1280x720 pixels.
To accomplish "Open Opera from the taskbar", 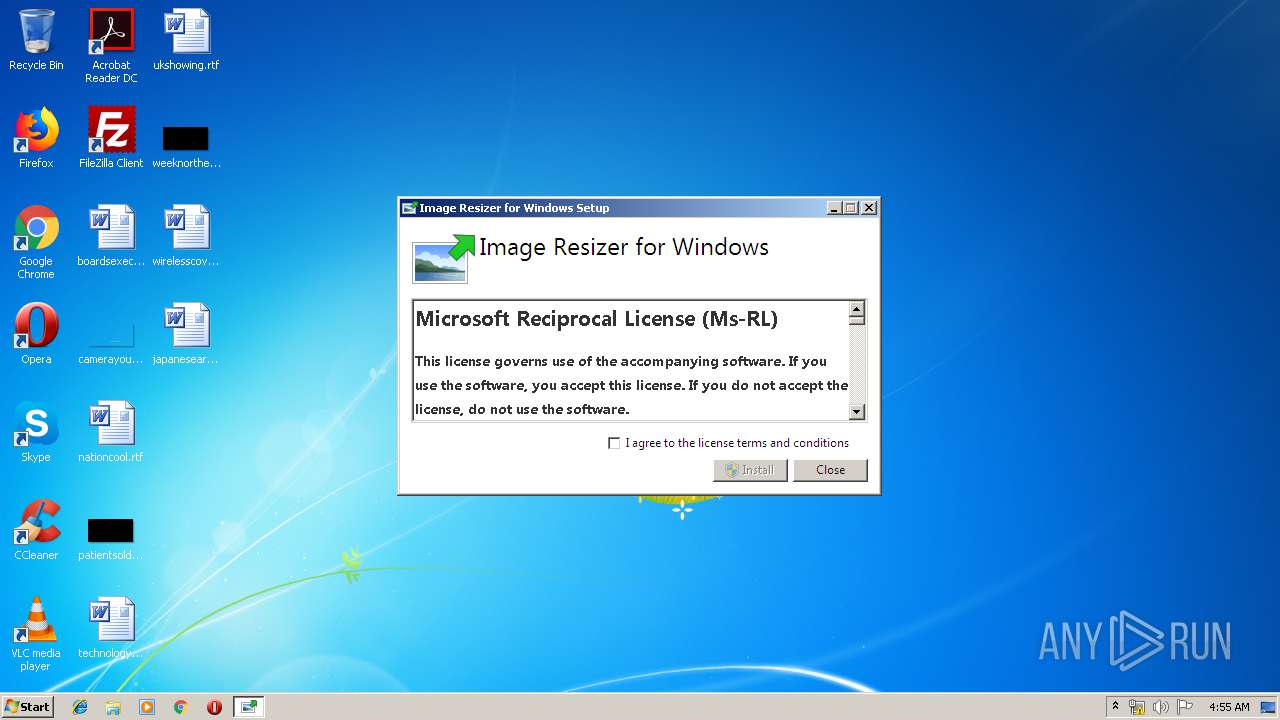I will 214,707.
